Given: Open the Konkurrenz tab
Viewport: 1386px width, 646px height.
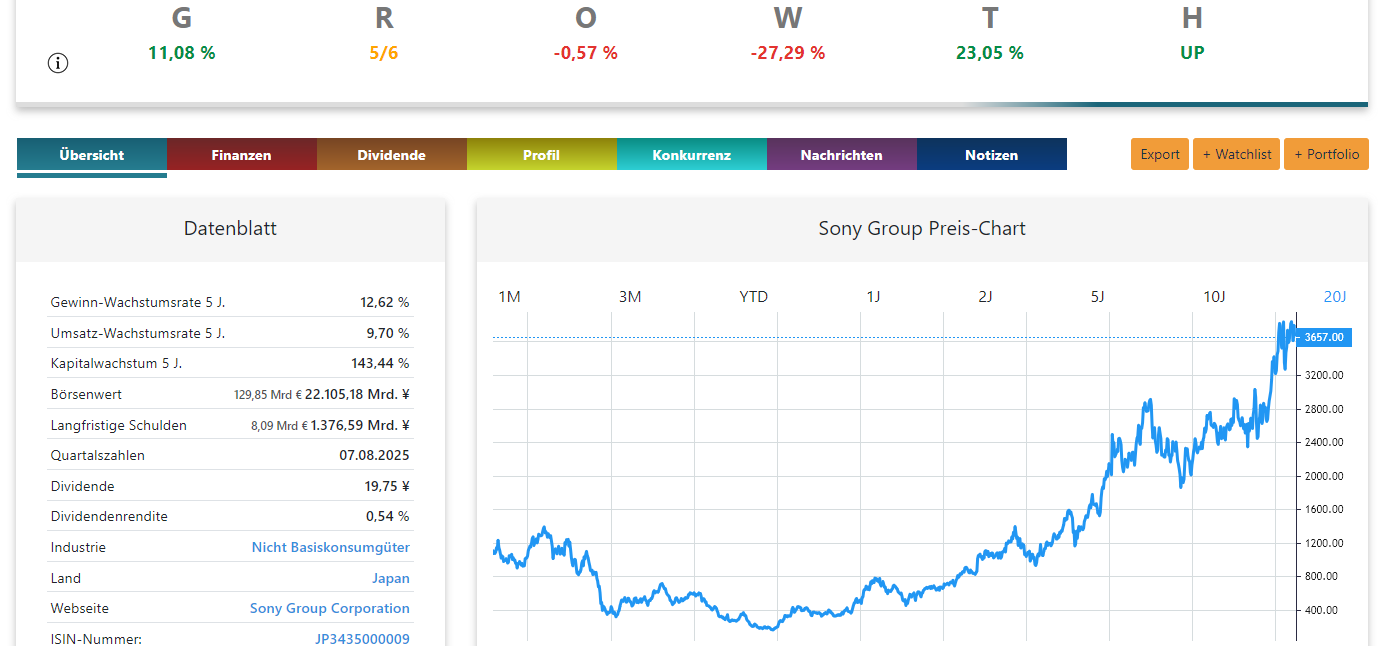Looking at the screenshot, I should click(x=692, y=155).
